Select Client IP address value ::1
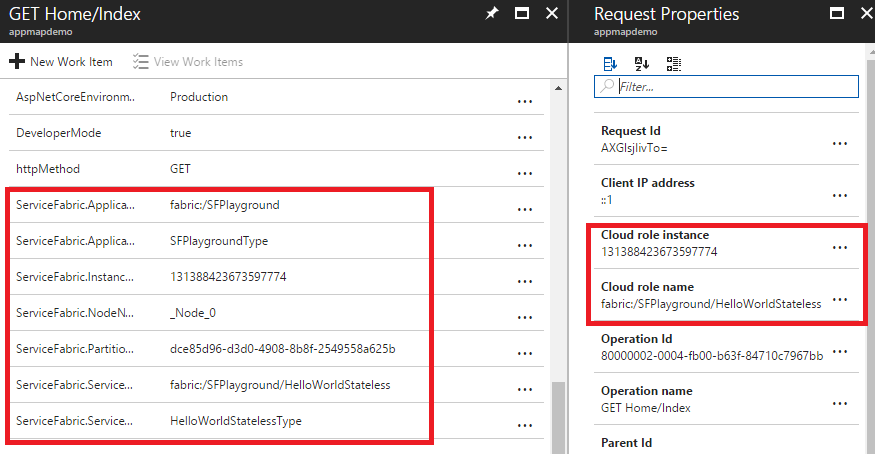Screen dimensions: 875x454 [x=607, y=200]
